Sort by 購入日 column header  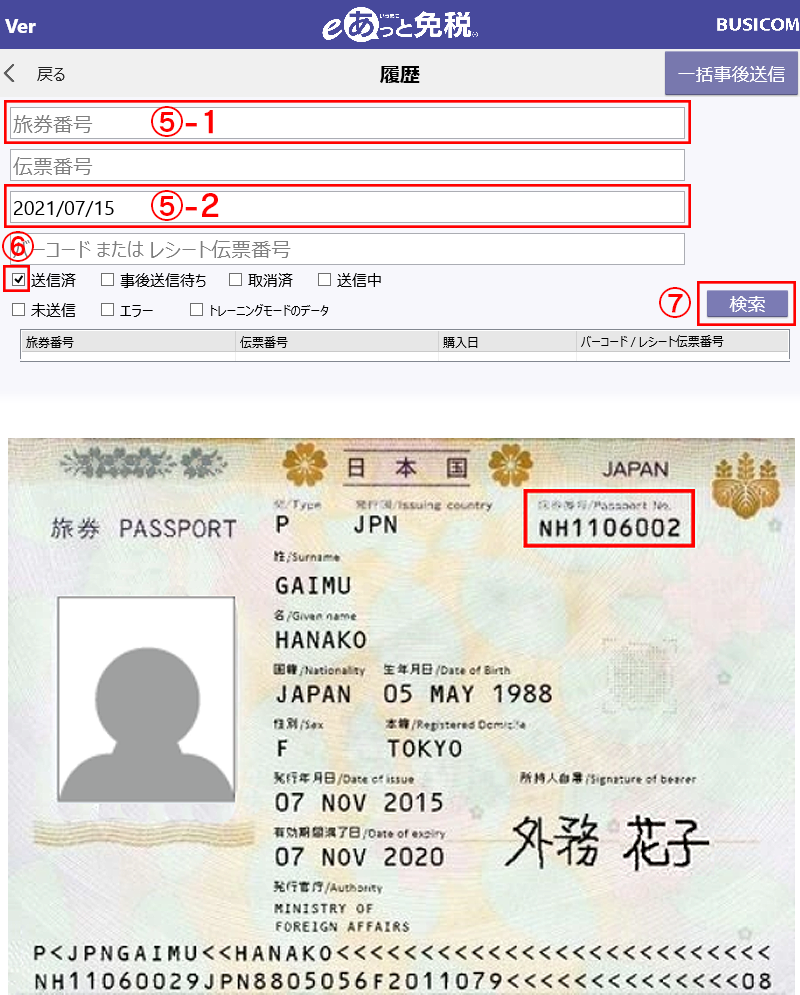(x=507, y=341)
